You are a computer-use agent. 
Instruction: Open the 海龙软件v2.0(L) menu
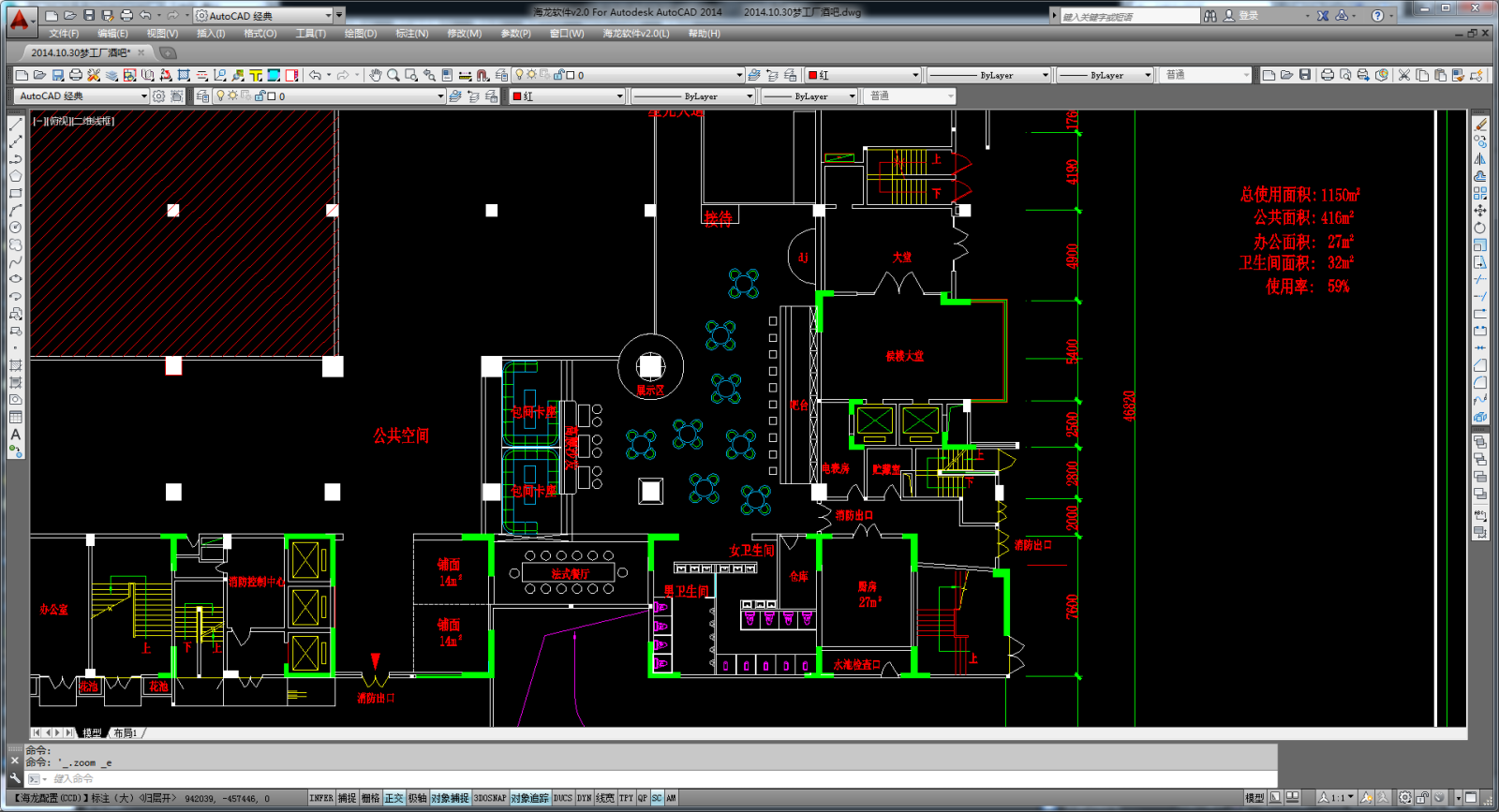pos(636,33)
